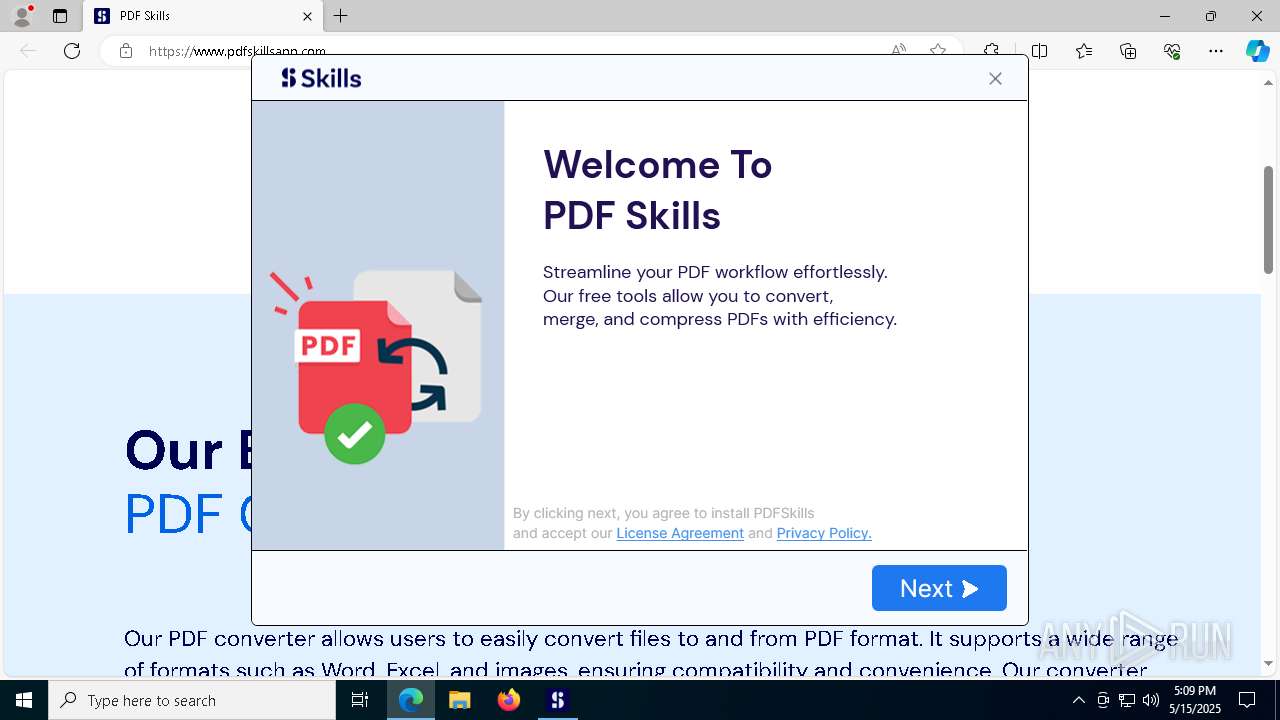Open File Explorer from taskbar
The image size is (1280, 720).
click(x=460, y=700)
